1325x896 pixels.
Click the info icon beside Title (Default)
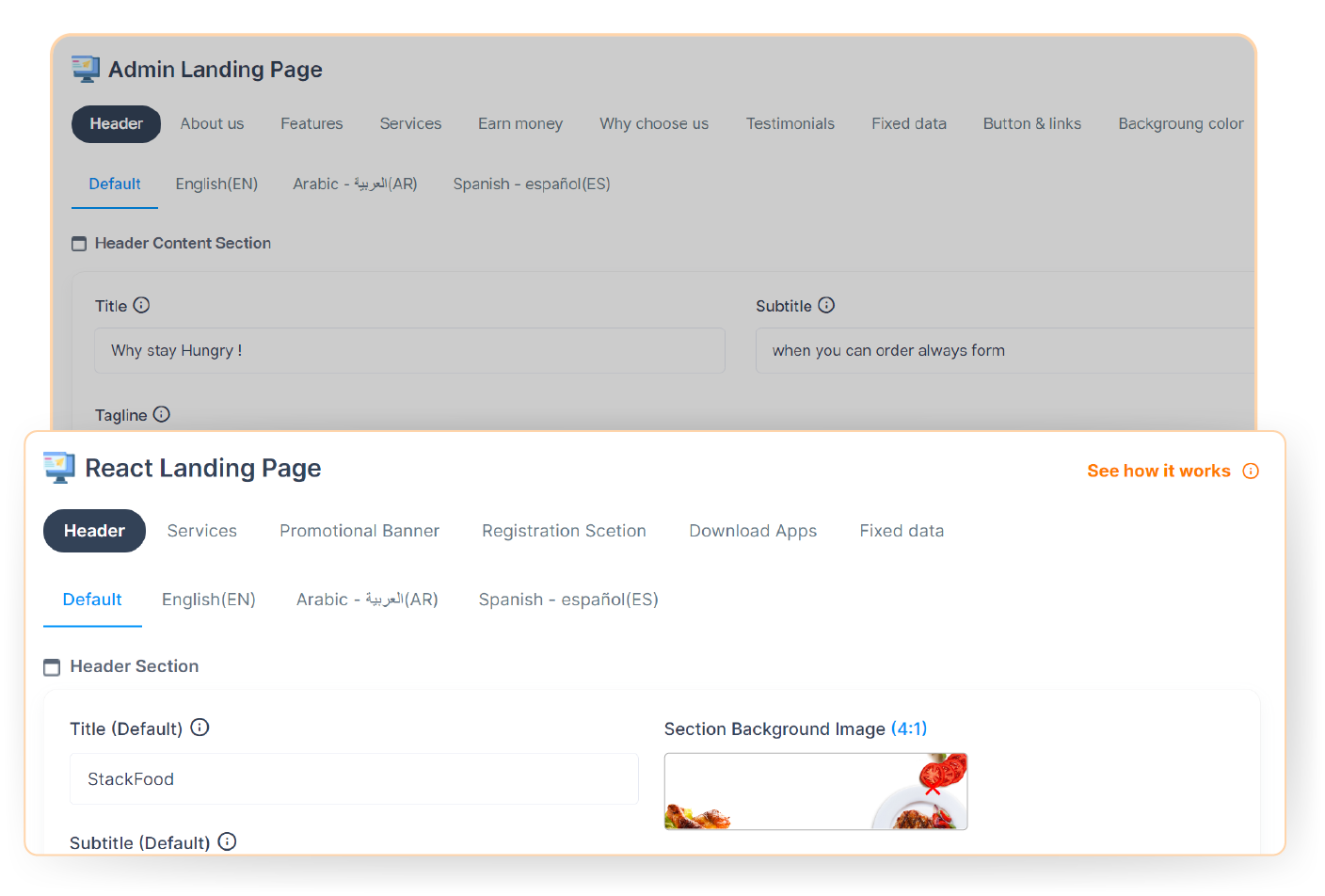199,727
